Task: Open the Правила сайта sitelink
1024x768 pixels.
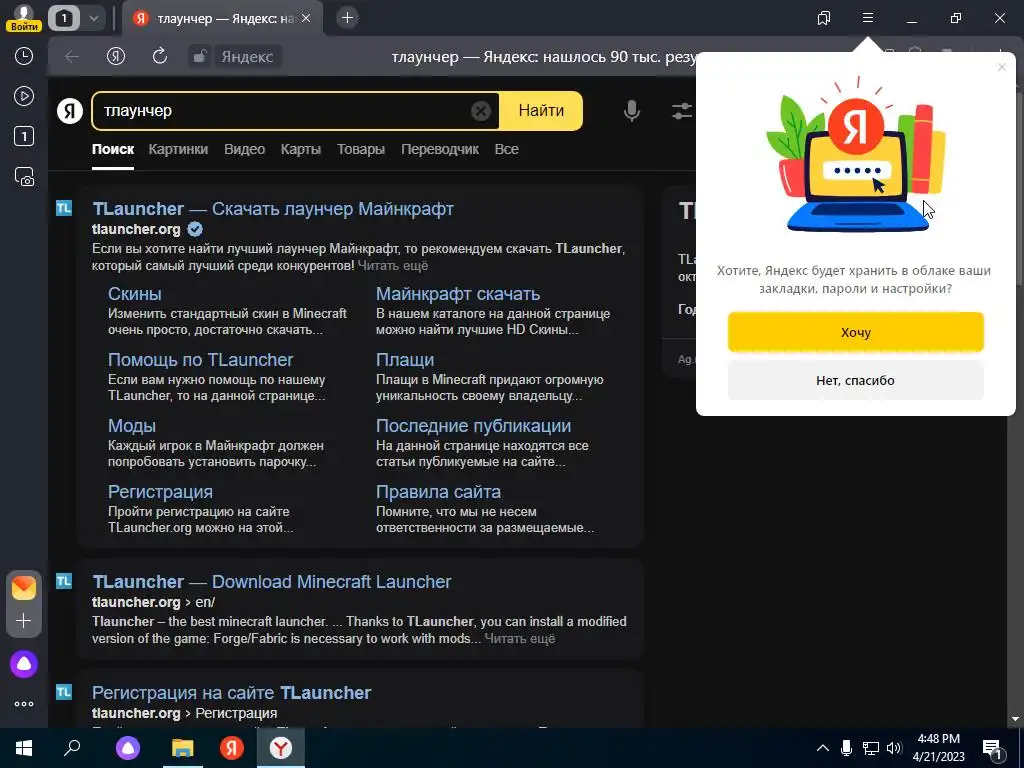Action: 438,492
